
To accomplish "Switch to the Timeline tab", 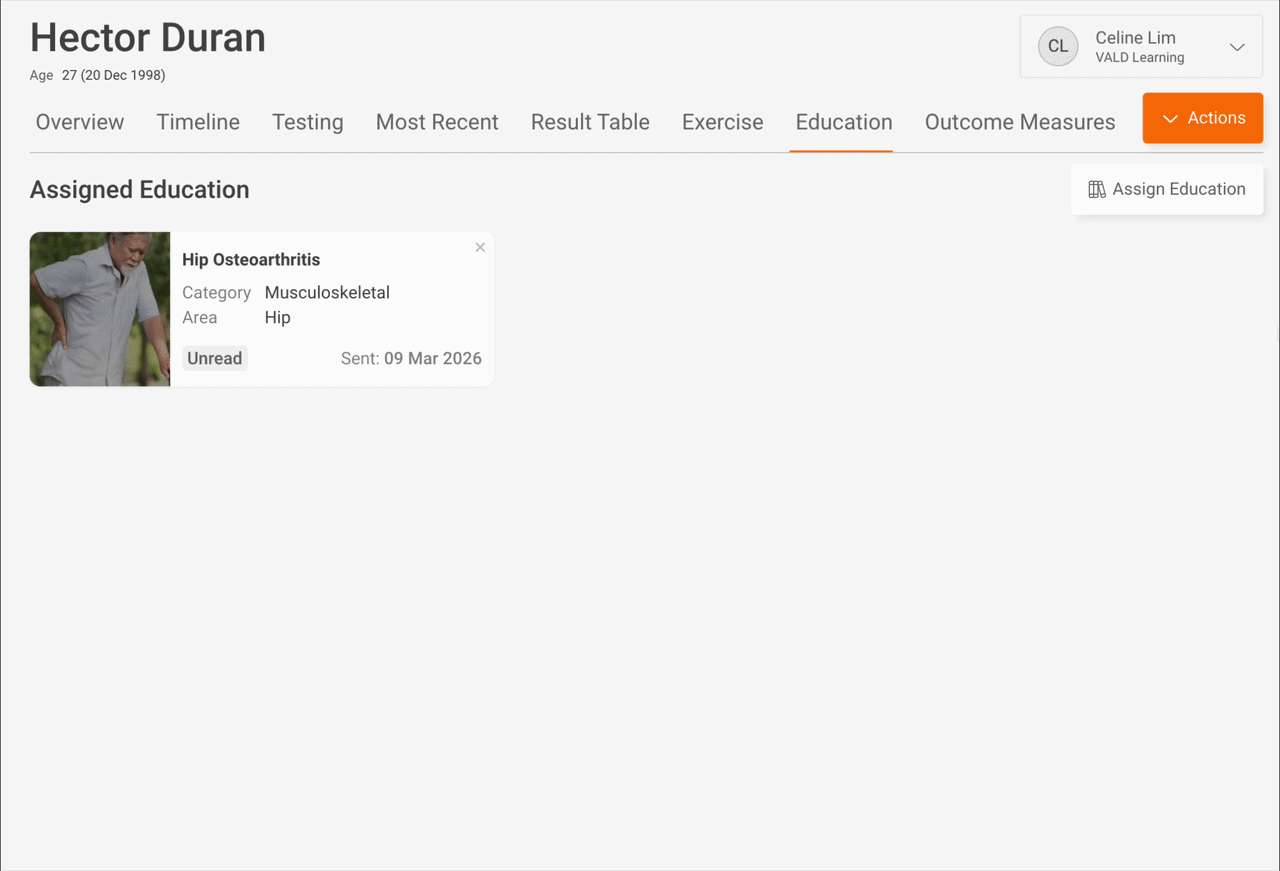I will [198, 122].
